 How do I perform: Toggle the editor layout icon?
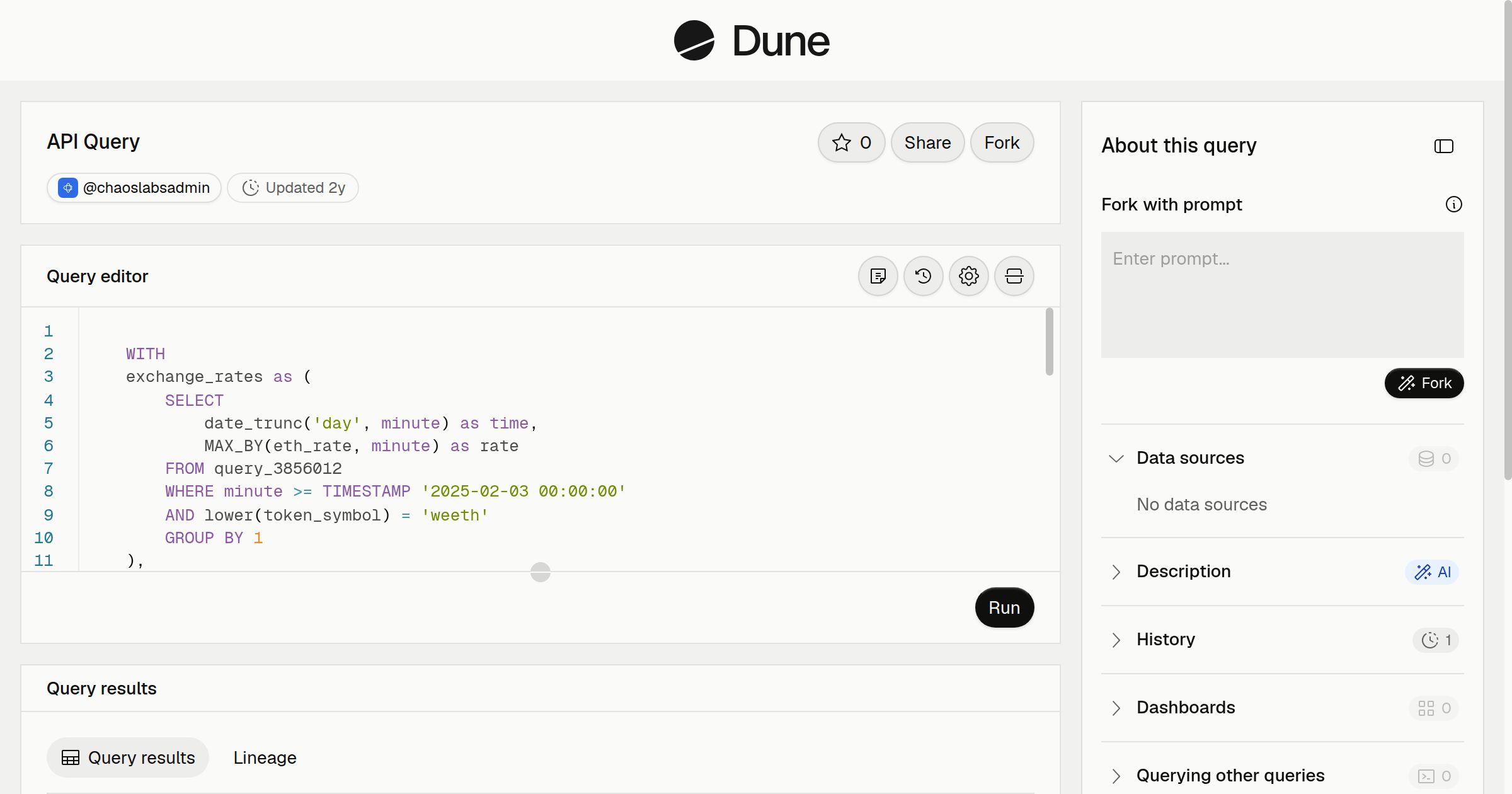(x=1014, y=276)
